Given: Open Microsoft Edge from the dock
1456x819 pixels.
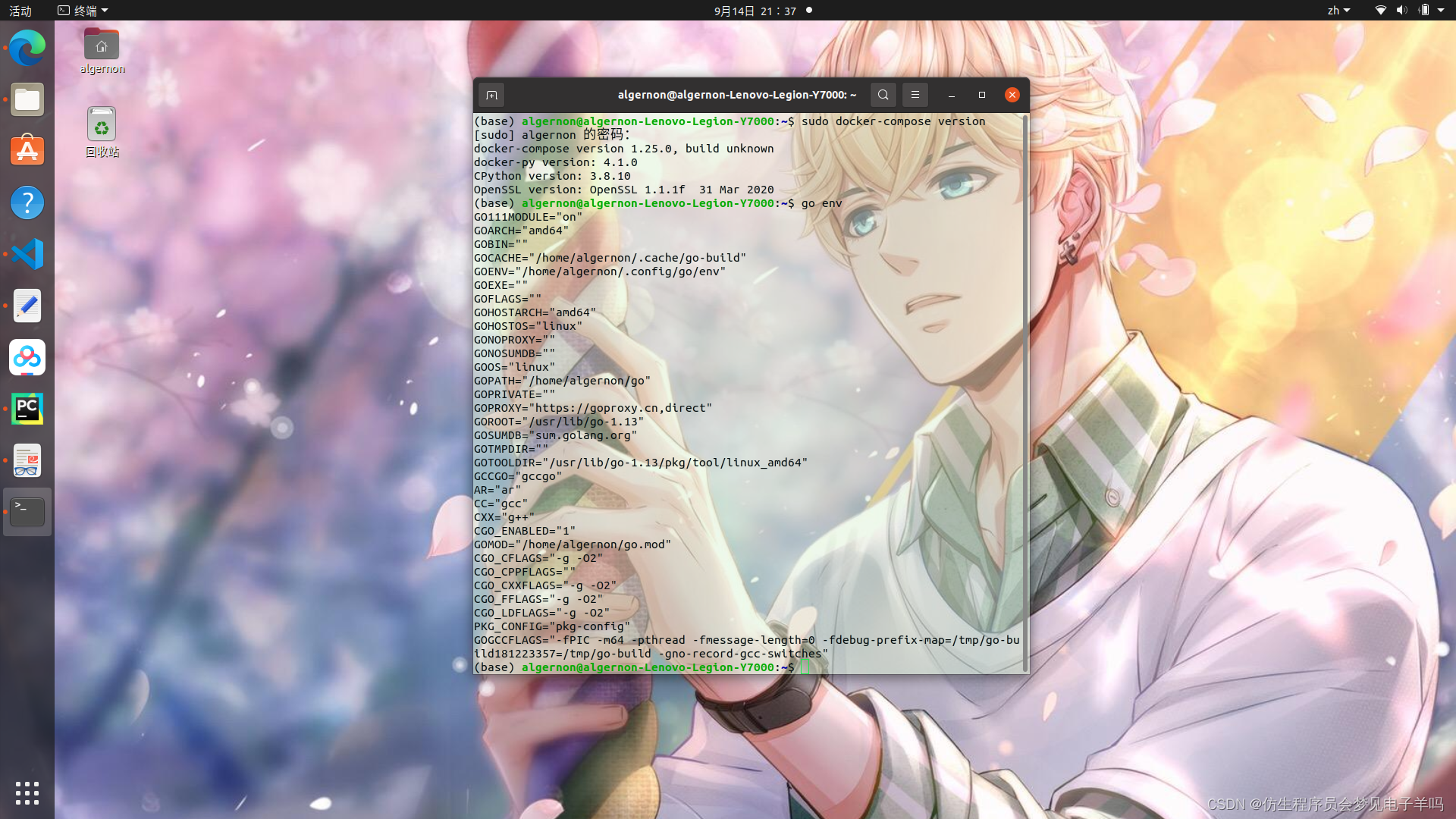Looking at the screenshot, I should pyautogui.click(x=27, y=49).
